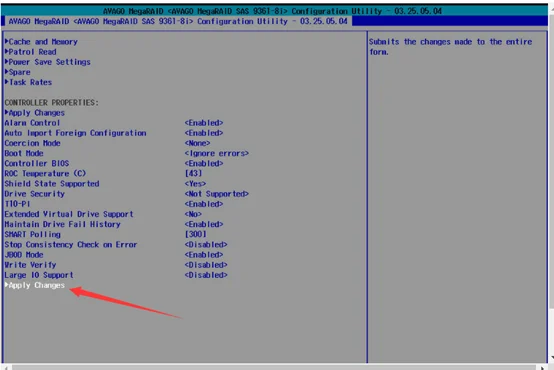Select the JBOD Mode label
Viewport: 554px width, 370px height.
coord(24,255)
